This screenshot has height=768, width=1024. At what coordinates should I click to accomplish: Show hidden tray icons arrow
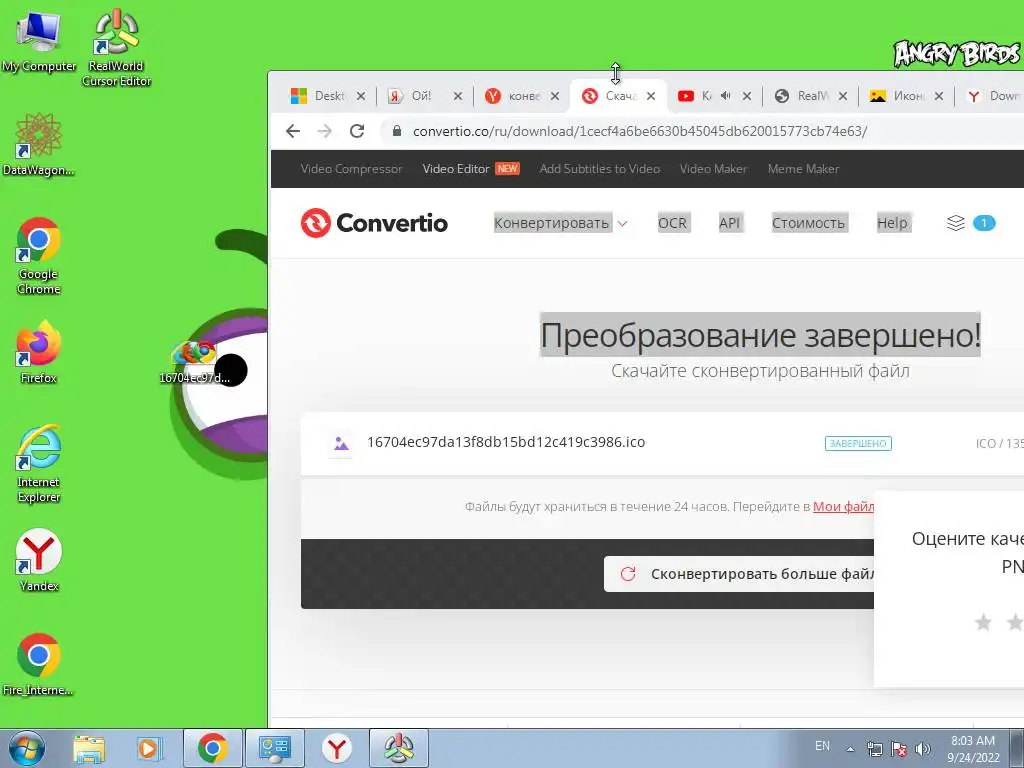pyautogui.click(x=850, y=749)
